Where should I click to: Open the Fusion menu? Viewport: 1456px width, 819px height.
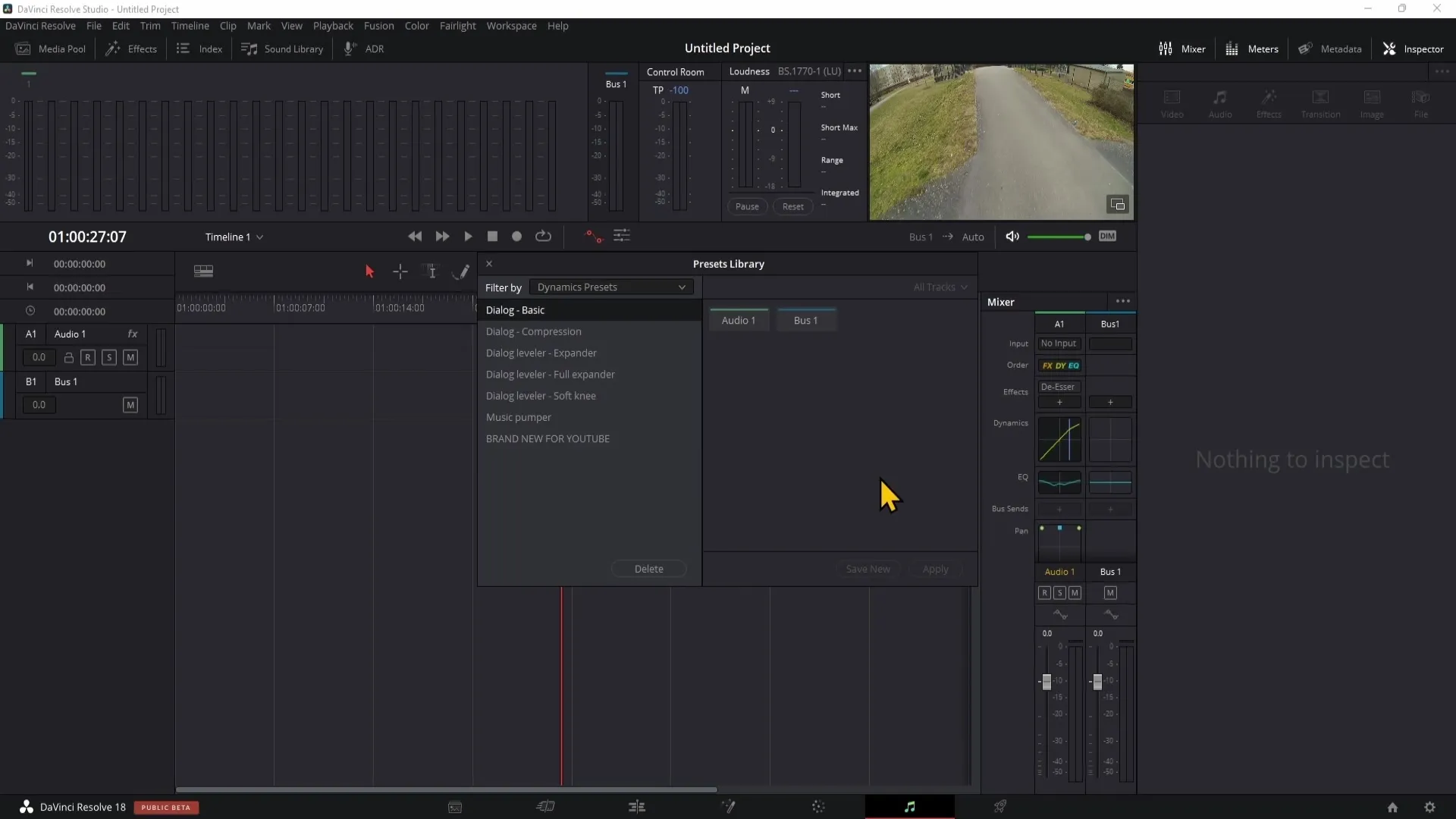pyautogui.click(x=378, y=25)
